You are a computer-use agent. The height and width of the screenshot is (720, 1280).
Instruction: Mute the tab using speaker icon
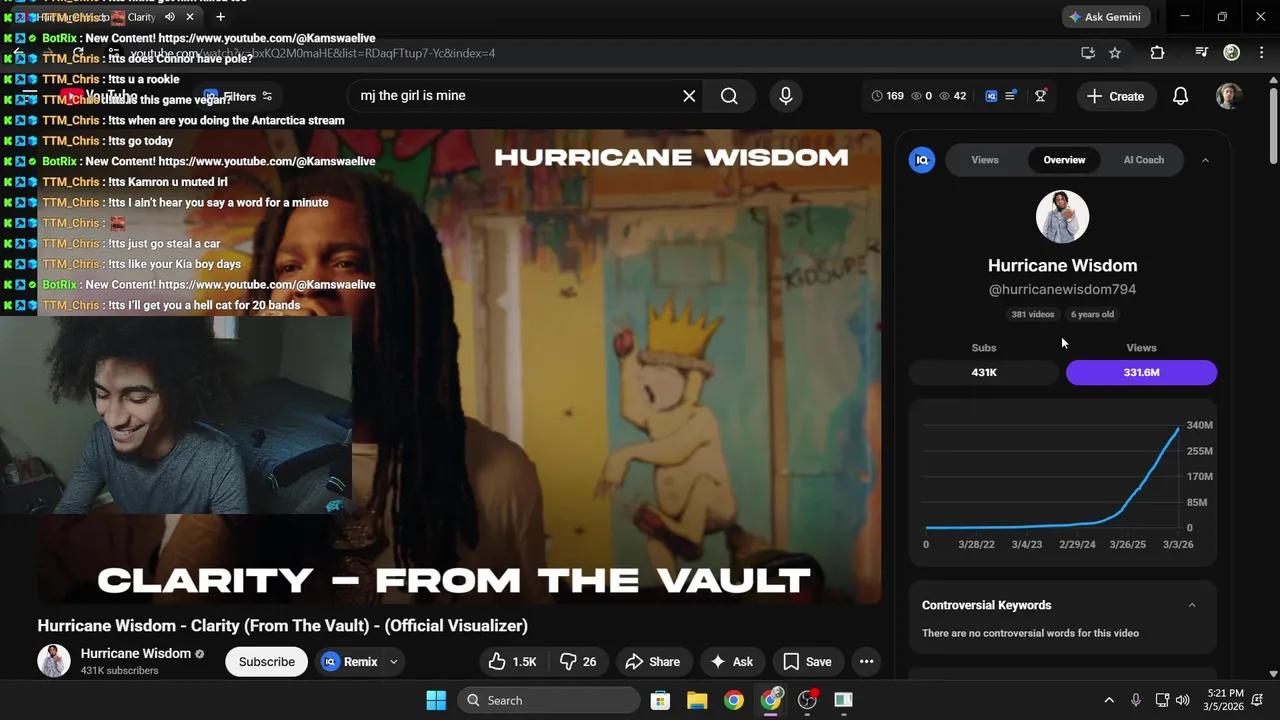click(x=170, y=17)
